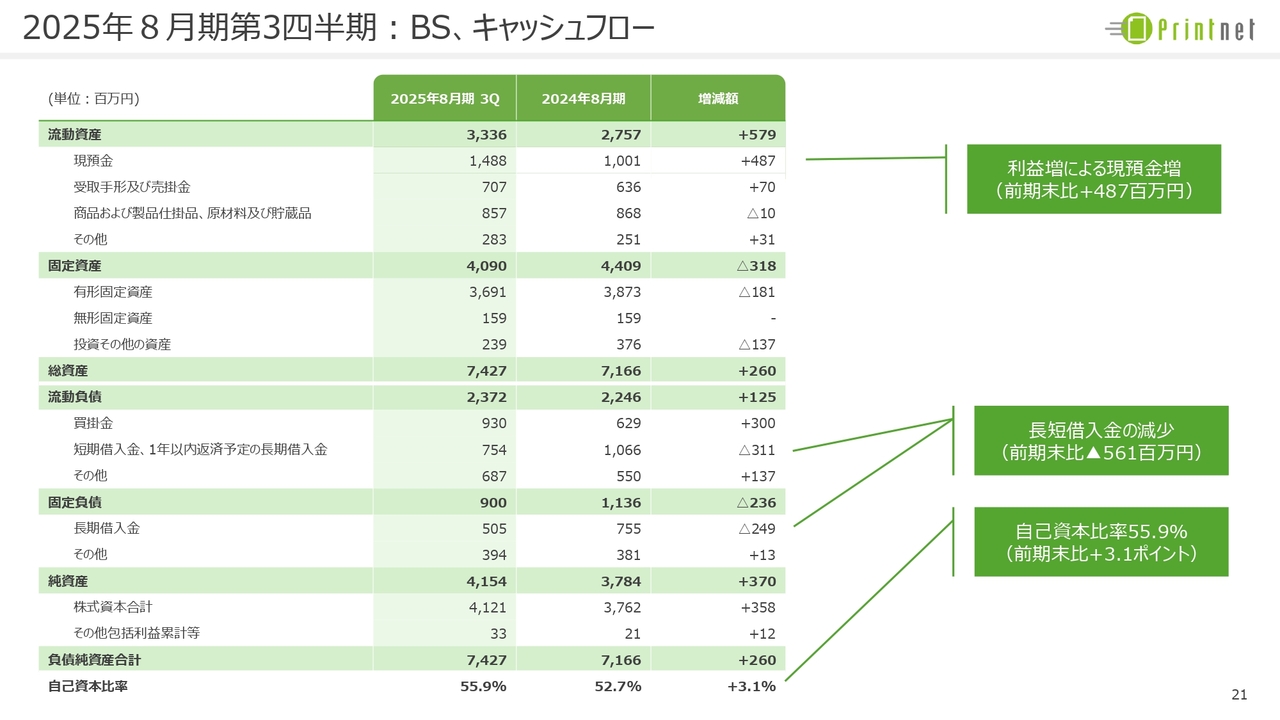Click the 総資産 total 7,427

pyautogui.click(x=486, y=371)
